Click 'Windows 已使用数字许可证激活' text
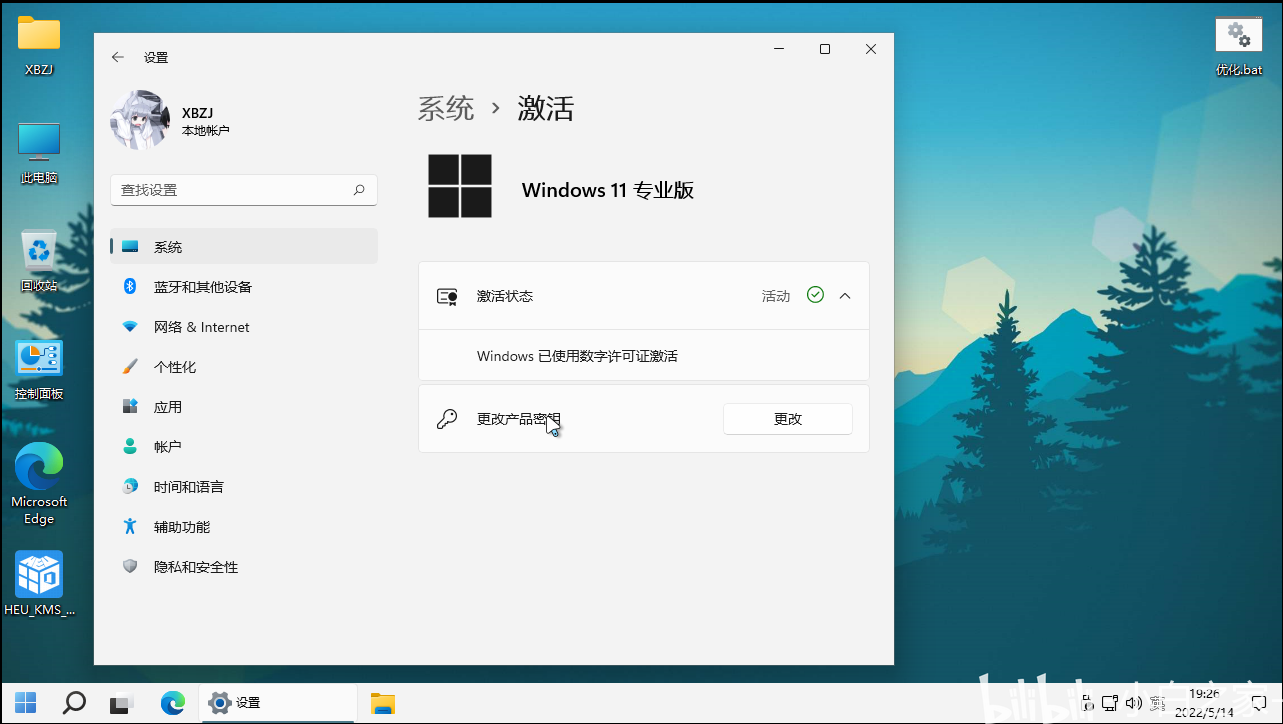The width and height of the screenshot is (1283, 724). (x=577, y=356)
